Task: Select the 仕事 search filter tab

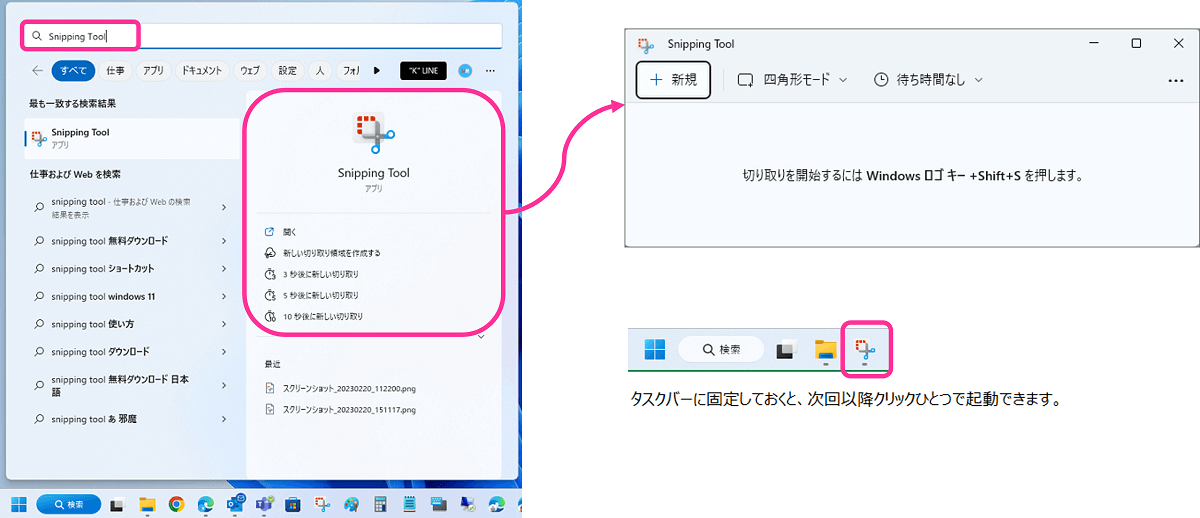Action: 115,71
